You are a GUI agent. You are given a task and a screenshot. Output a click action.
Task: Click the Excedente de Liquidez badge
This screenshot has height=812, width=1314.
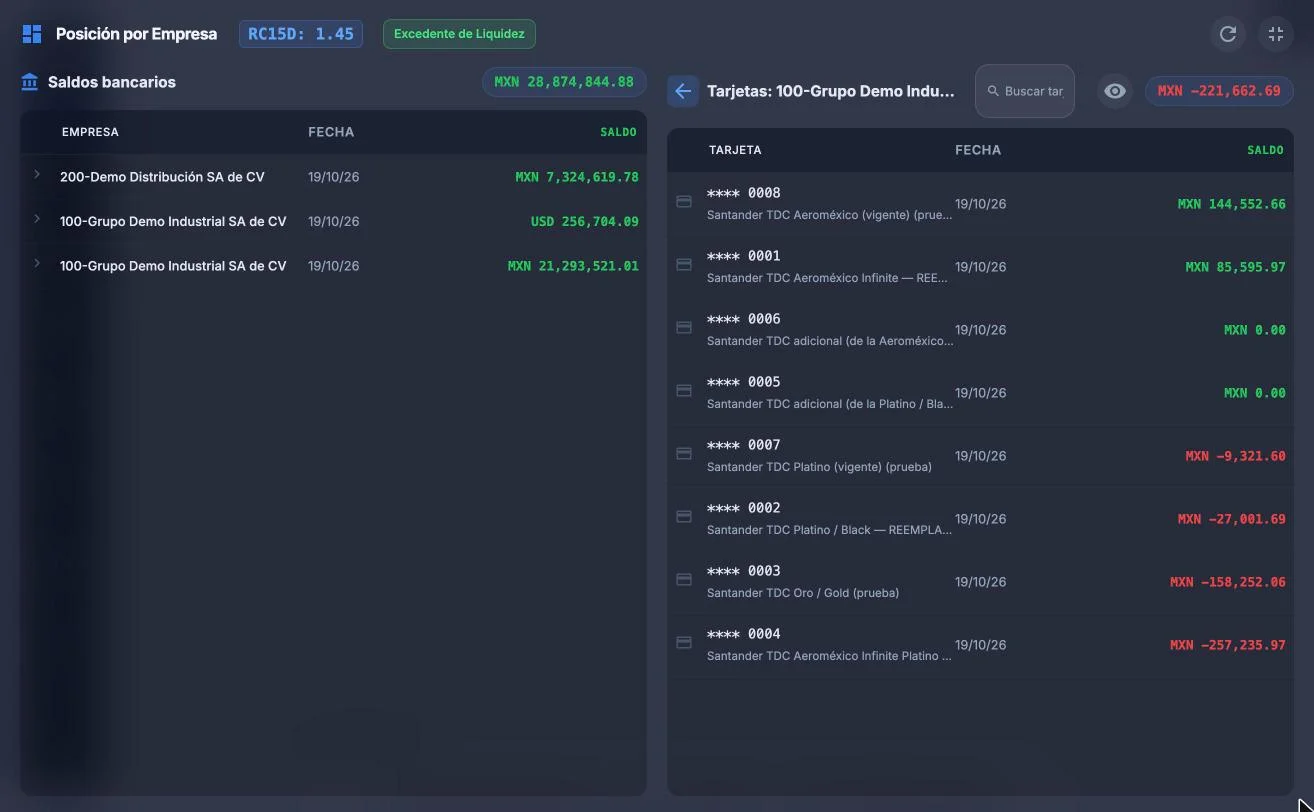pos(459,34)
